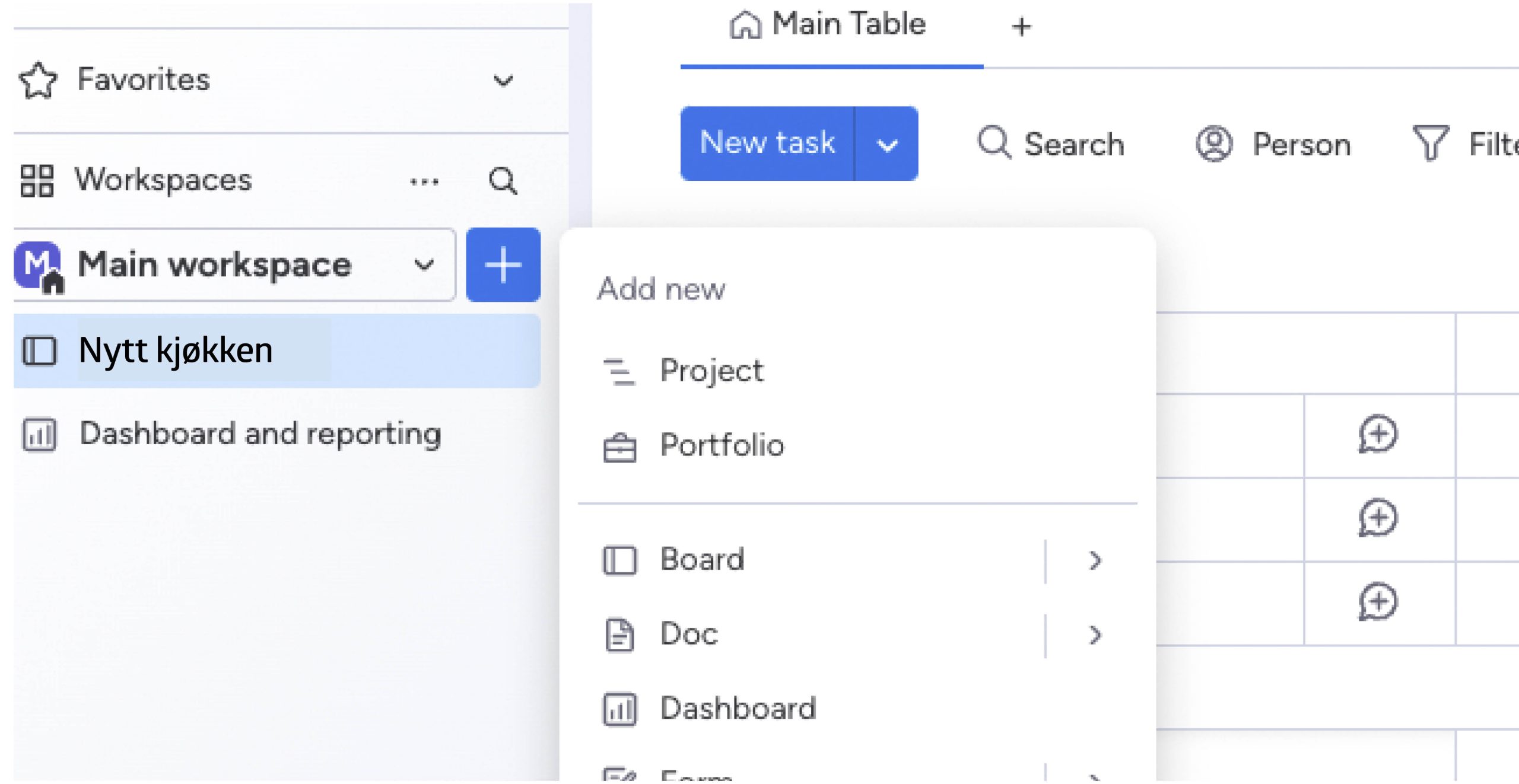
Task: Click the Workspaces search magnifier icon
Action: [503, 180]
